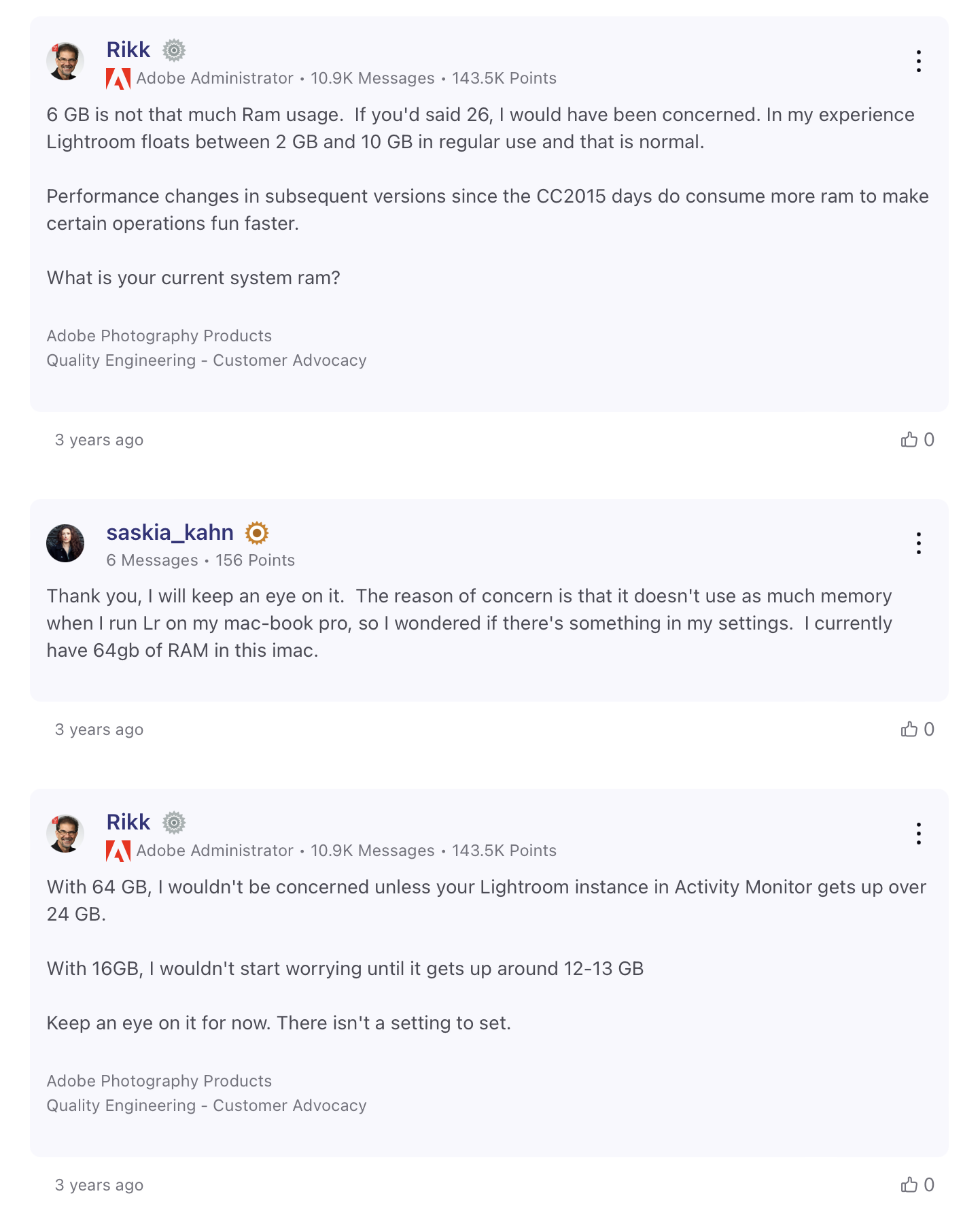Click orange rank badge next to saskia_kahn
980x1232 pixels.
(257, 533)
